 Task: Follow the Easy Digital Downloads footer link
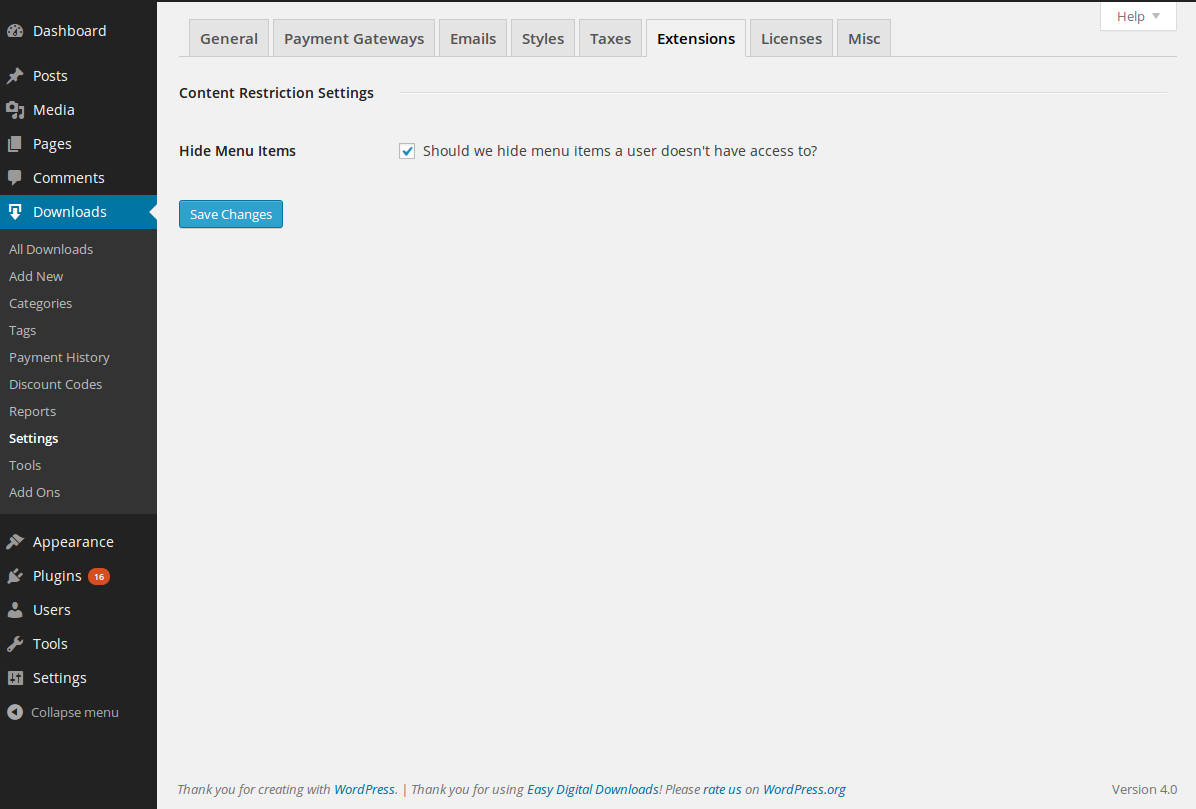pyautogui.click(x=592, y=789)
